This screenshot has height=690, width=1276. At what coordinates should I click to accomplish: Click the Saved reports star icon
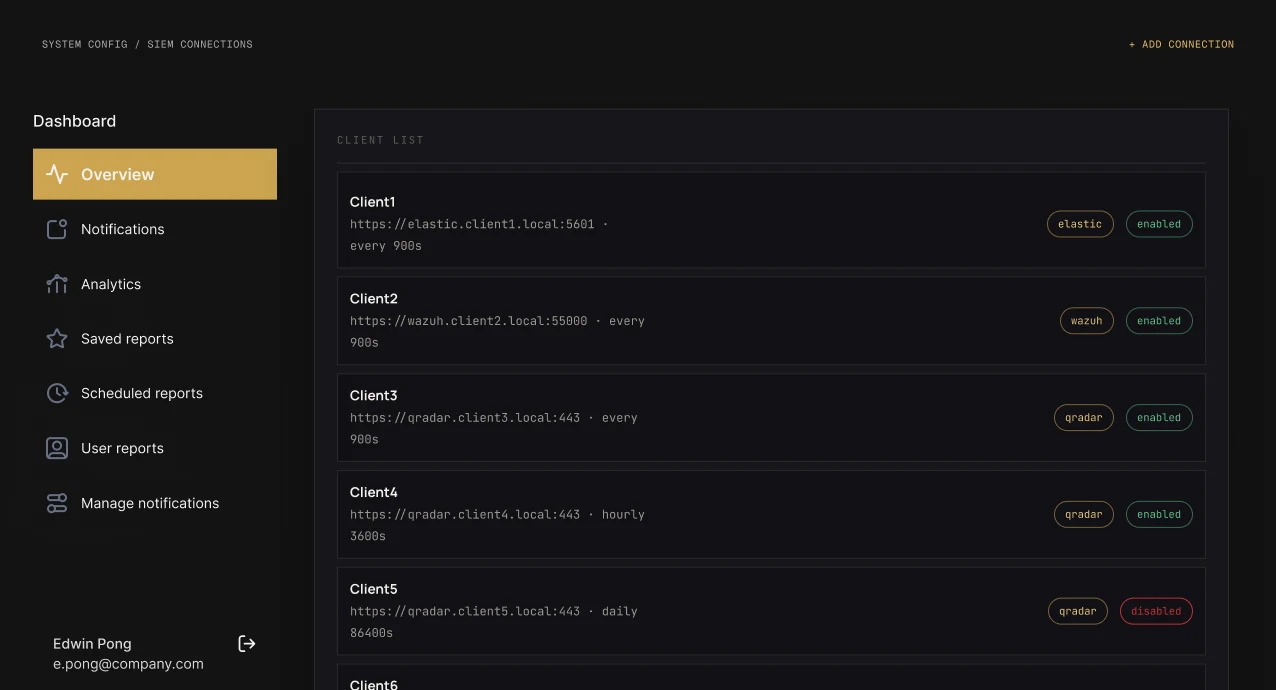pos(57,339)
